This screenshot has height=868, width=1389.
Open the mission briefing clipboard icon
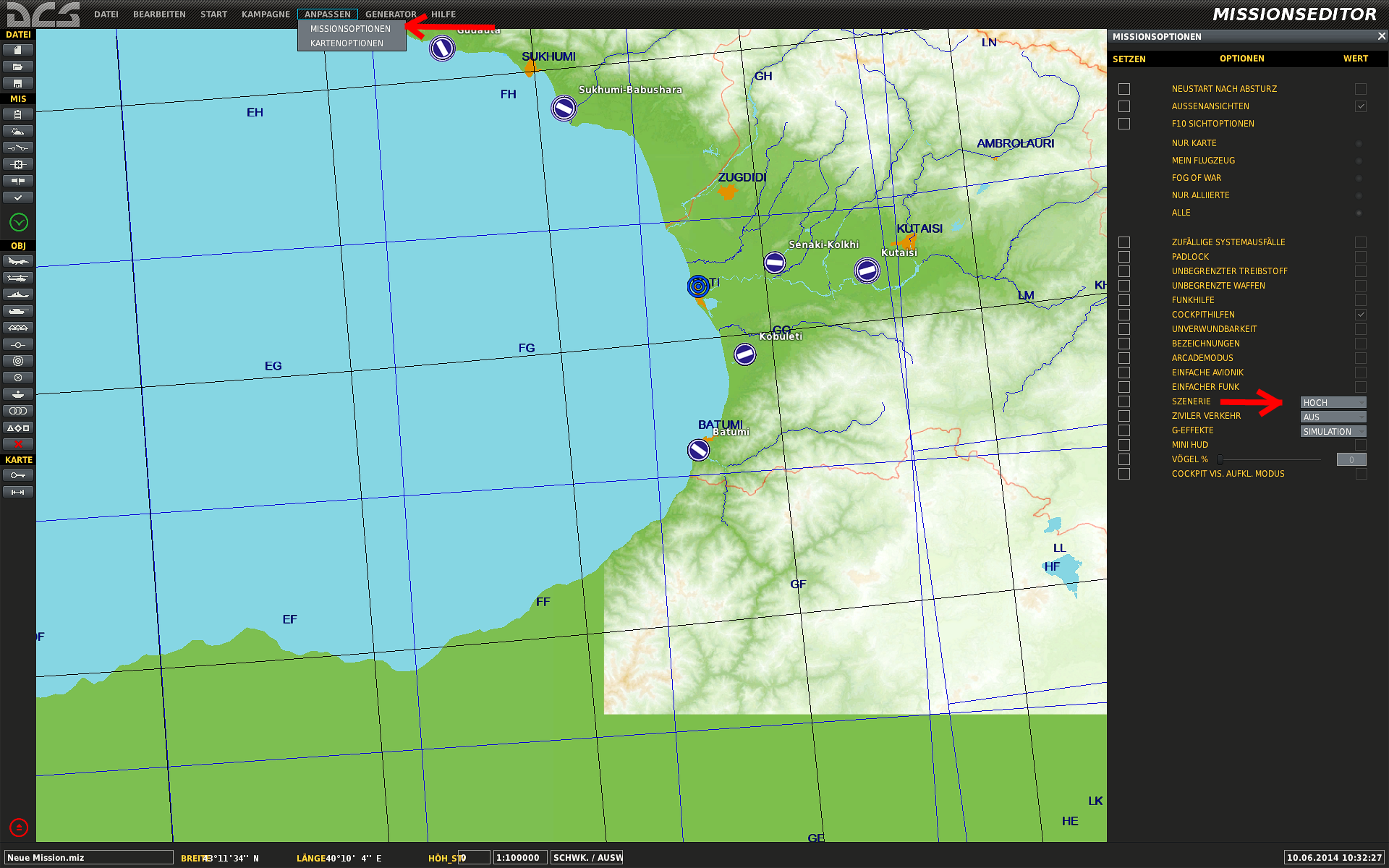click(18, 114)
